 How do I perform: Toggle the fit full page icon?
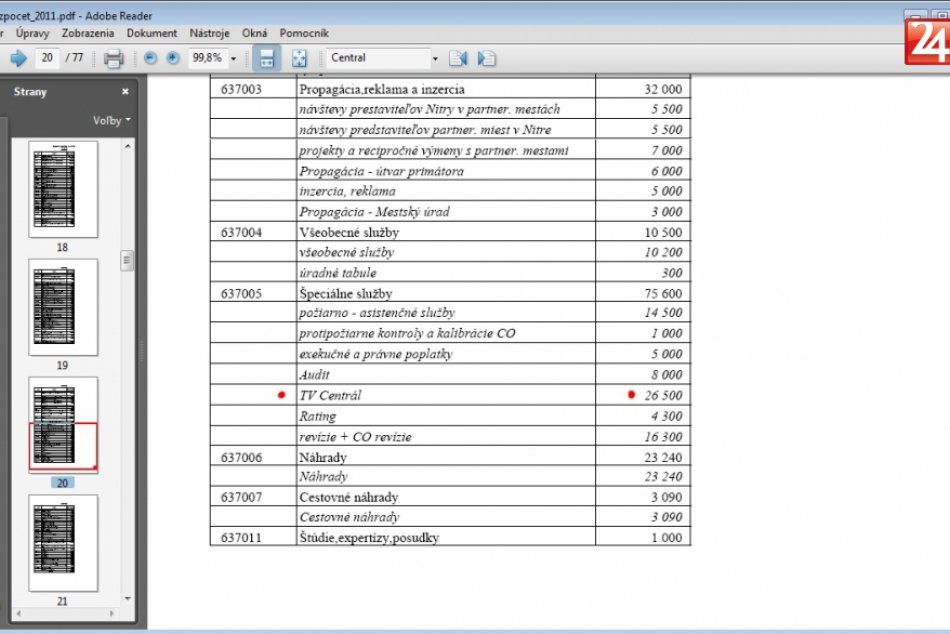pos(298,58)
